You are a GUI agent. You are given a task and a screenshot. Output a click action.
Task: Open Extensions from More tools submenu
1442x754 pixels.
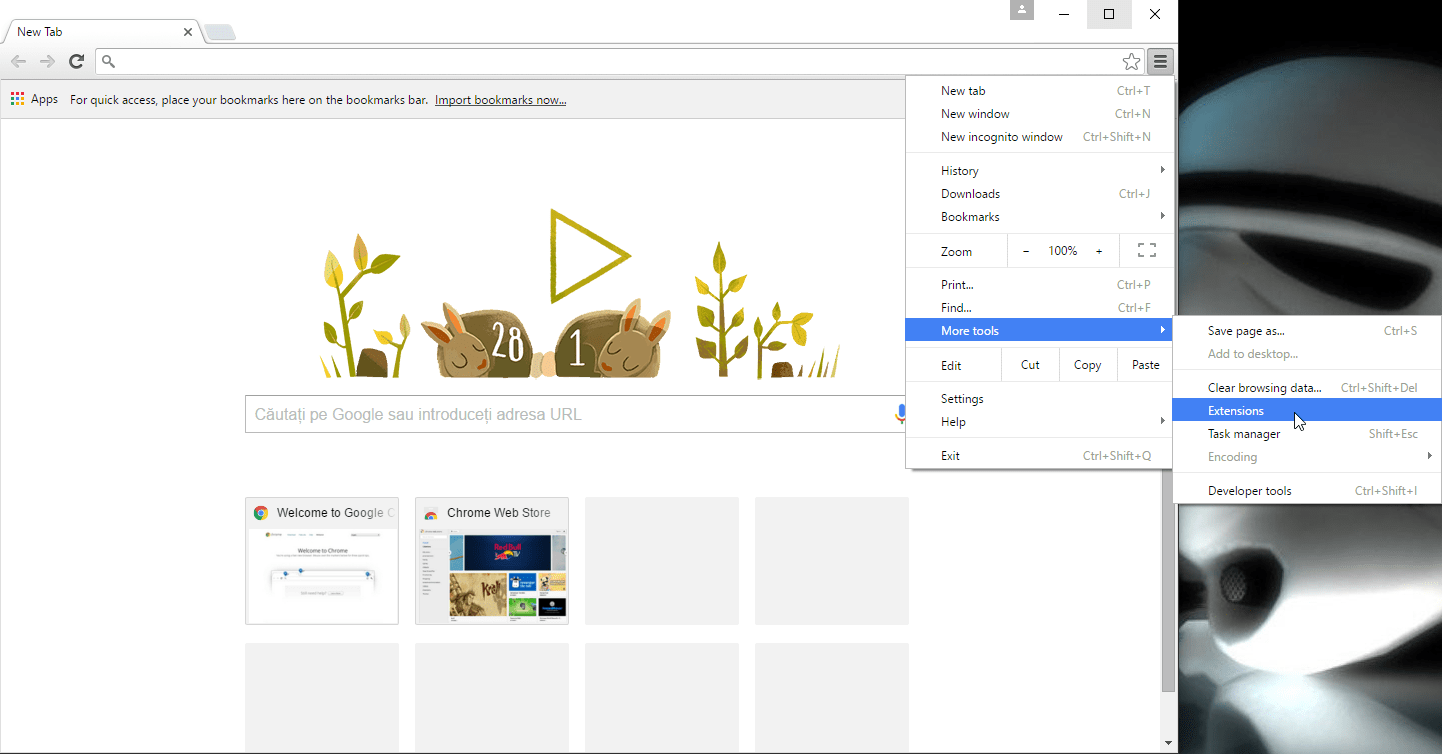pyautogui.click(x=1307, y=411)
